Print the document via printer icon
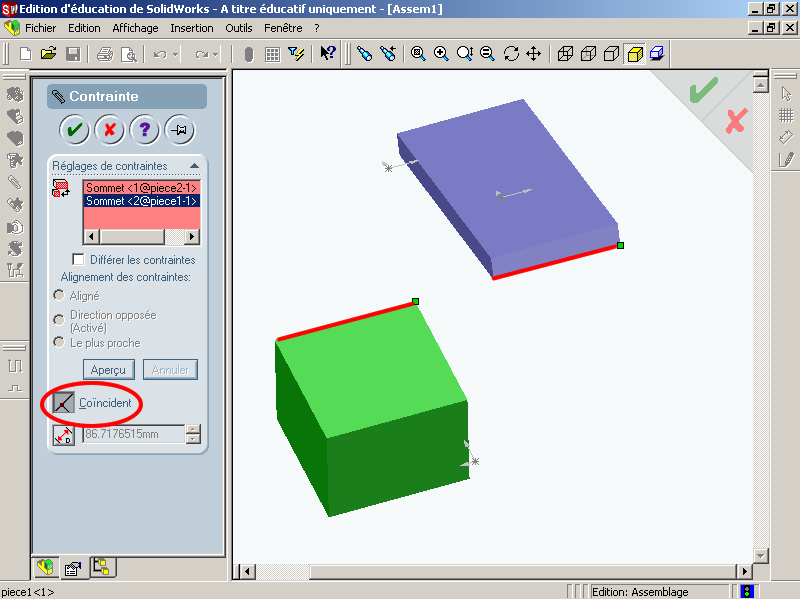This screenshot has width=800, height=600. click(105, 54)
